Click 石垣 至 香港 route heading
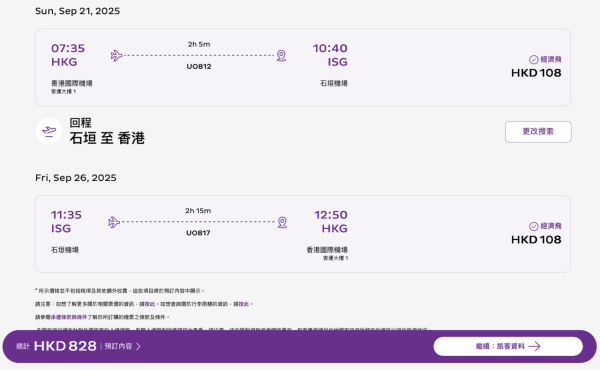Viewport: 600px width, 370px height. coord(107,138)
